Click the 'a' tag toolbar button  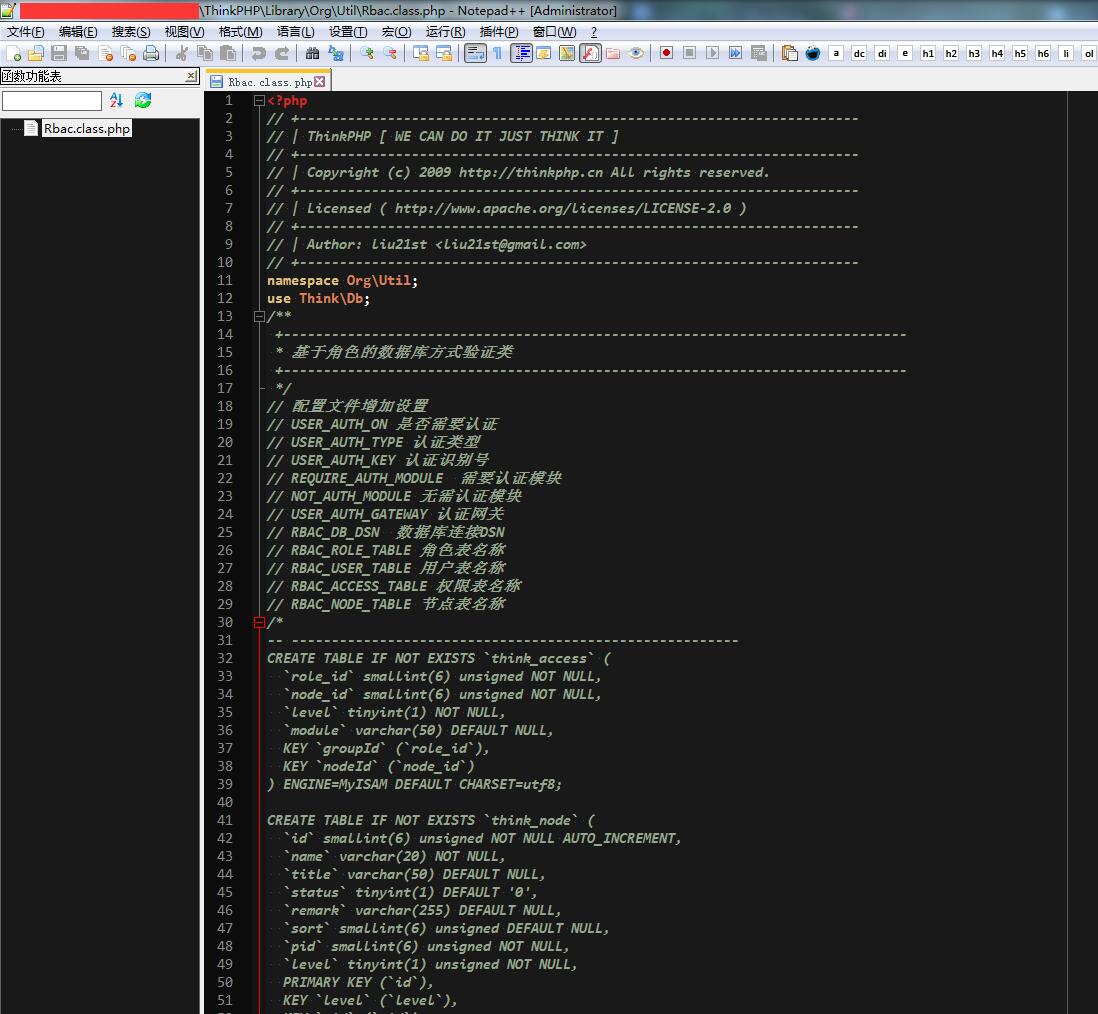point(836,53)
